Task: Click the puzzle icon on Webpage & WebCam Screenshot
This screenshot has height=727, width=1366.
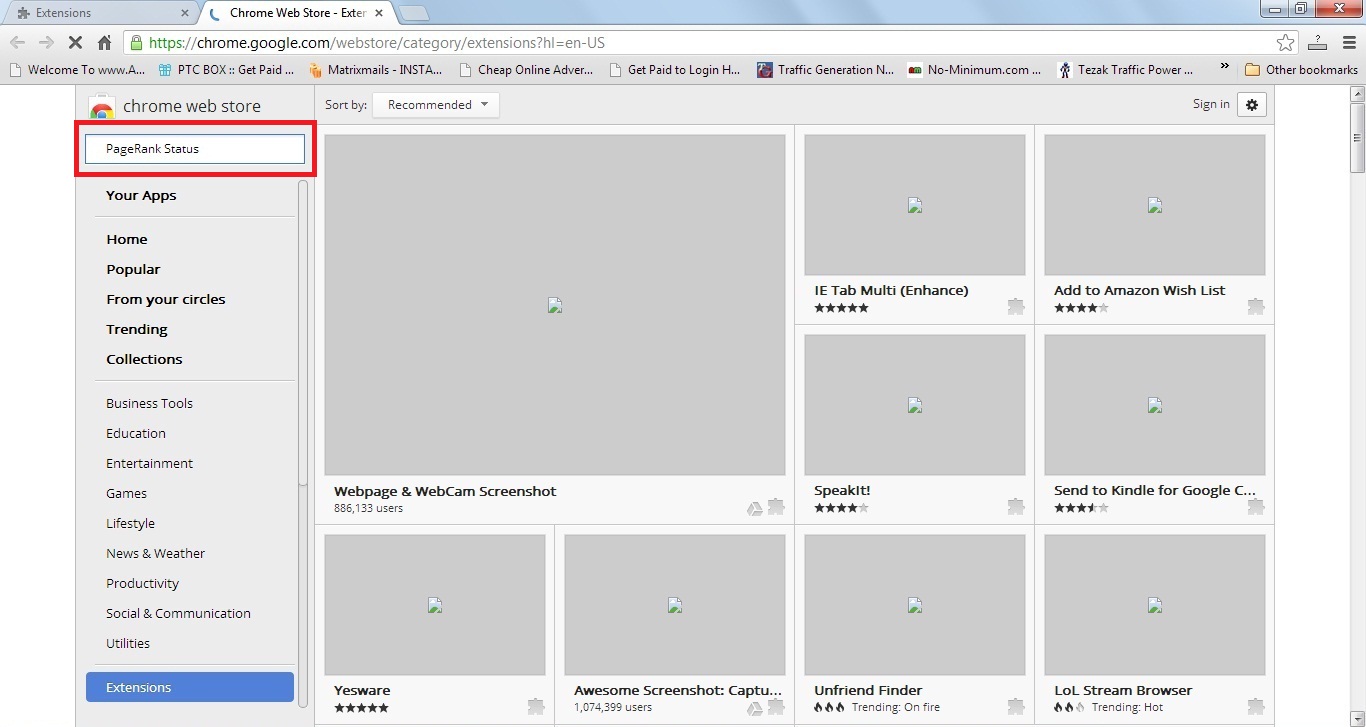Action: pos(776,507)
